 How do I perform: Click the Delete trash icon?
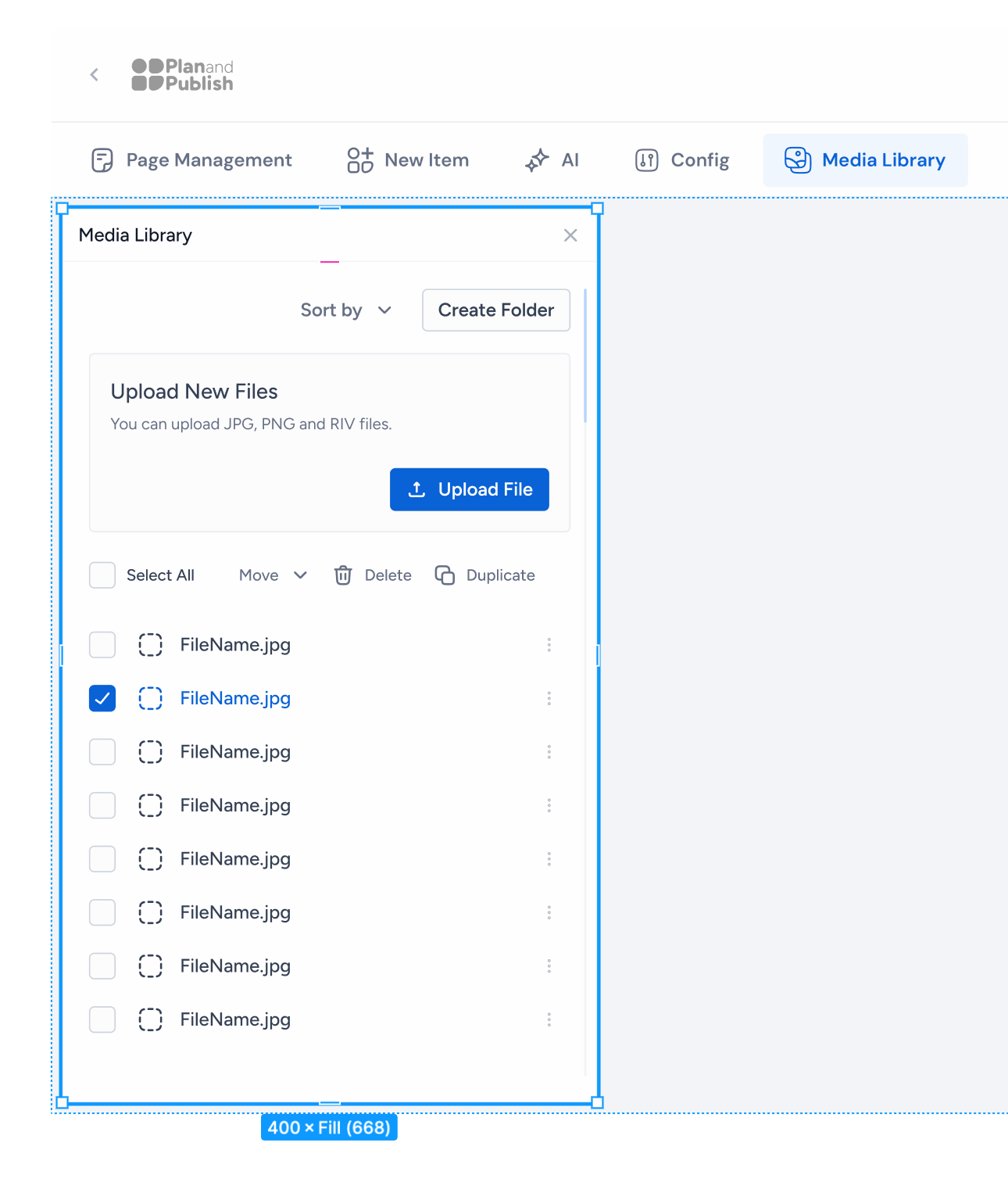(343, 575)
